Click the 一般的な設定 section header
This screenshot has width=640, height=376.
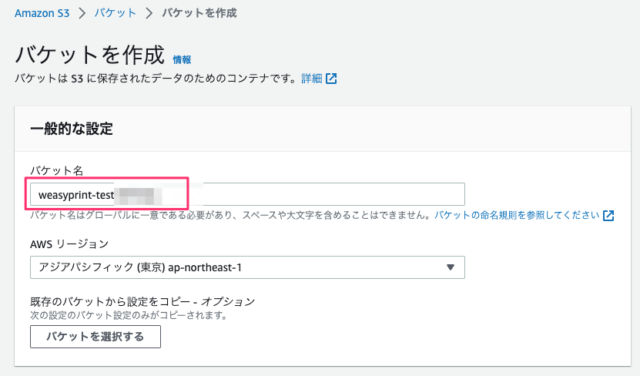(71, 129)
